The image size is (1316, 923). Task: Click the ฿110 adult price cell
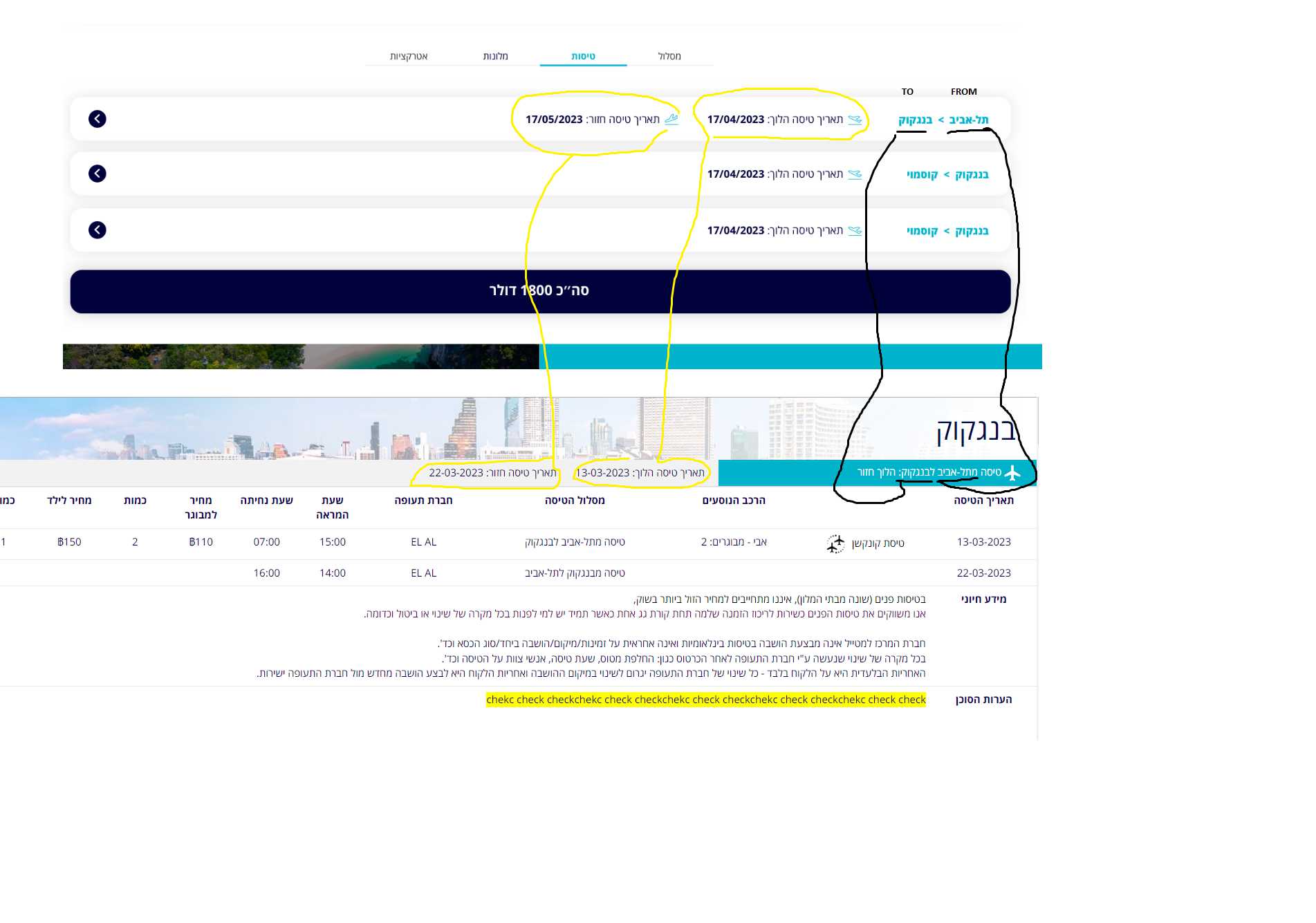coord(201,542)
